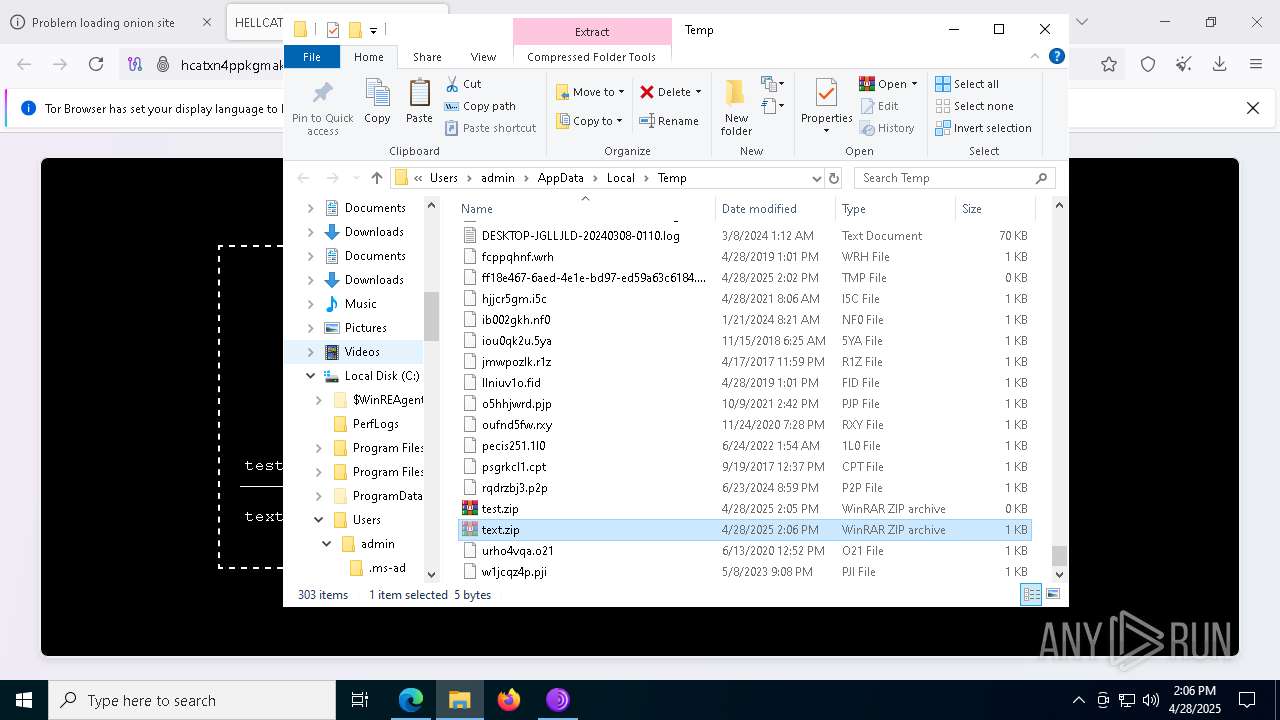Screen dimensions: 1280x720
Task: Open Tor Browser taskbar icon
Action: (558, 700)
